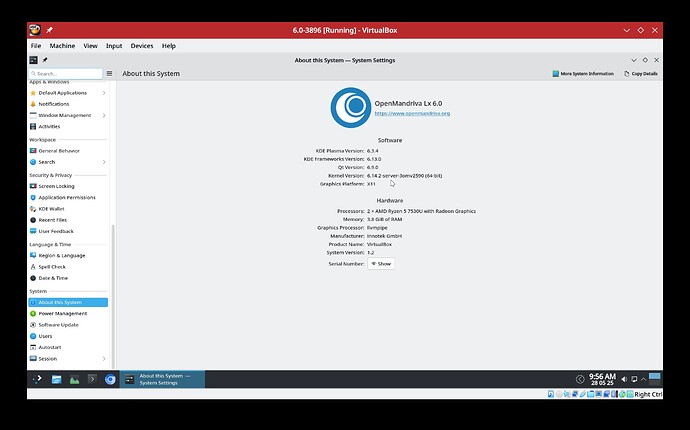Open User Feedback settings

click(68, 231)
